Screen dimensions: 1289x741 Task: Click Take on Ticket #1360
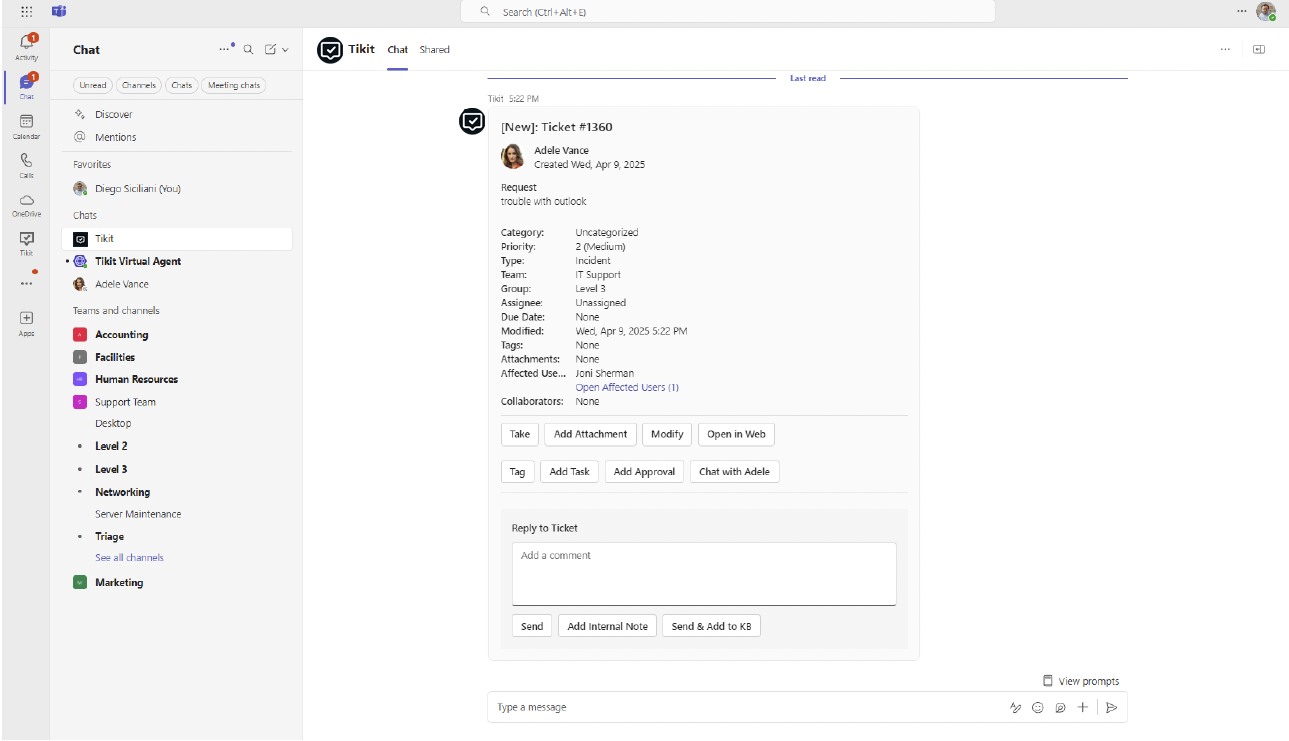coord(519,434)
